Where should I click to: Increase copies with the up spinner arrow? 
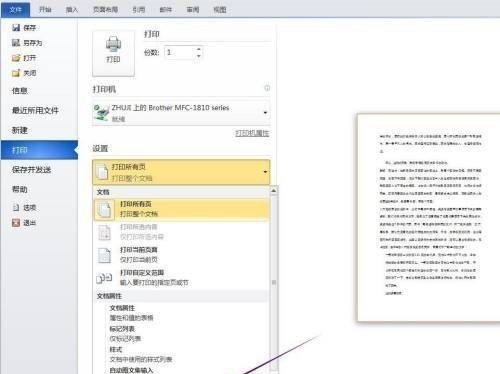tap(199, 49)
